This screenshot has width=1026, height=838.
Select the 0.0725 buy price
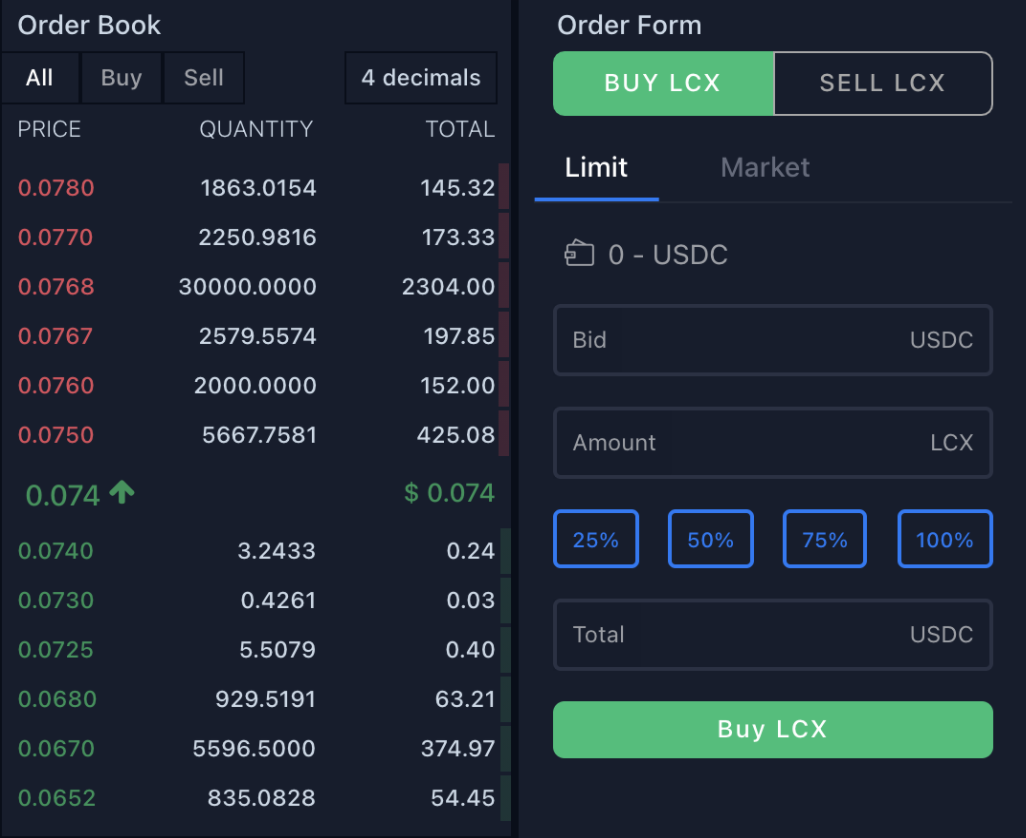point(56,650)
